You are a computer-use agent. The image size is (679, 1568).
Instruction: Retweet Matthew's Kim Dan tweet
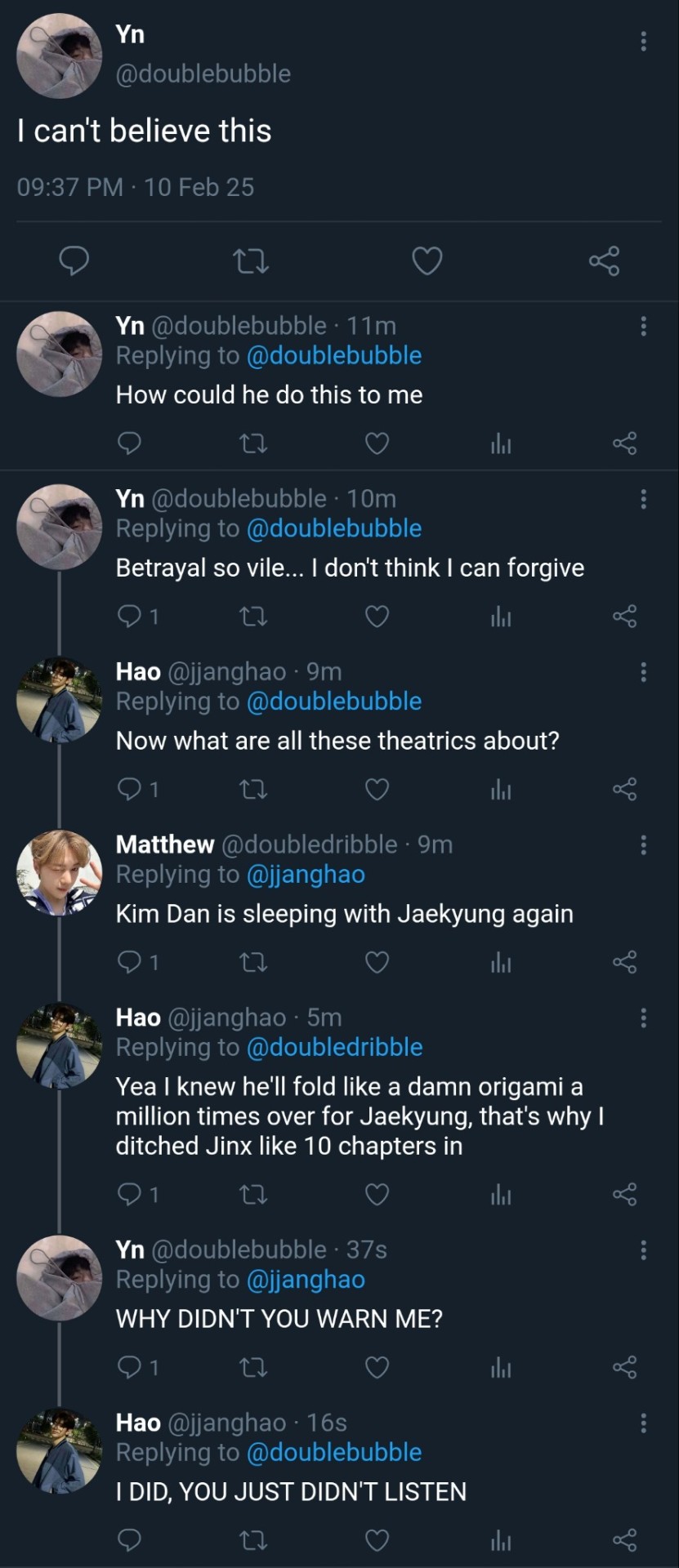(x=253, y=962)
